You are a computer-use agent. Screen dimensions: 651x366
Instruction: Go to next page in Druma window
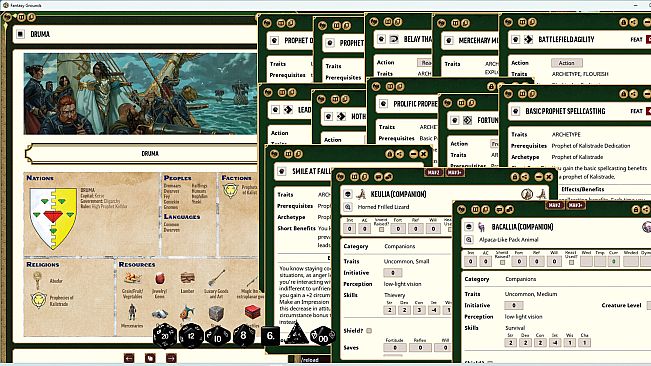[x=171, y=358]
